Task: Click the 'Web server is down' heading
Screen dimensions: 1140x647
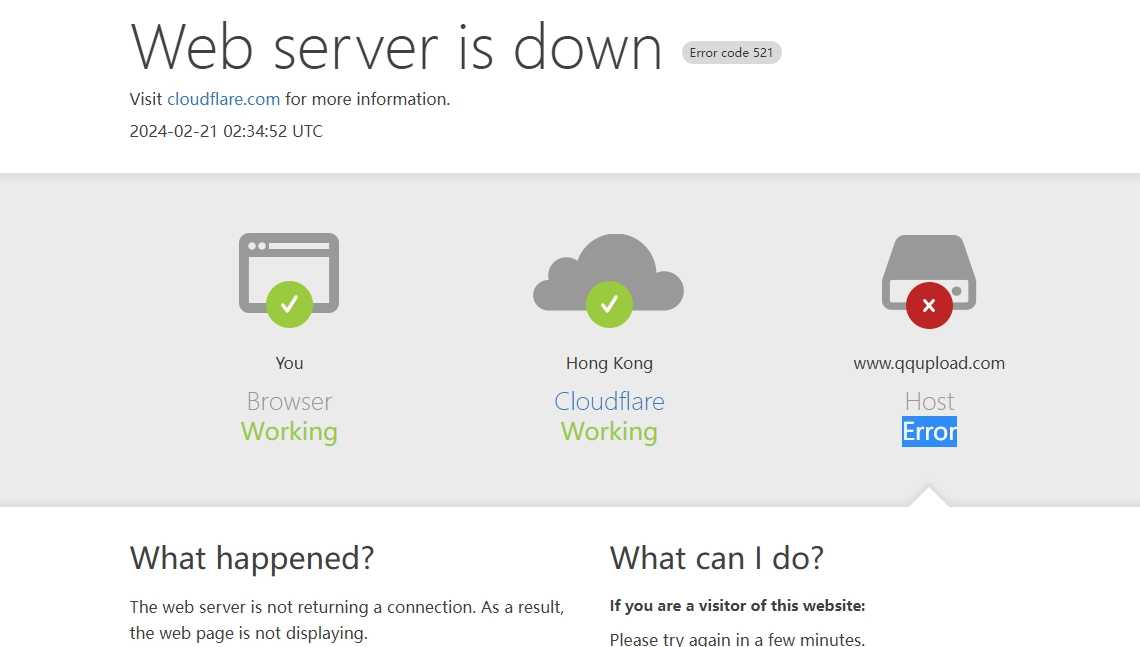Action: pos(396,47)
